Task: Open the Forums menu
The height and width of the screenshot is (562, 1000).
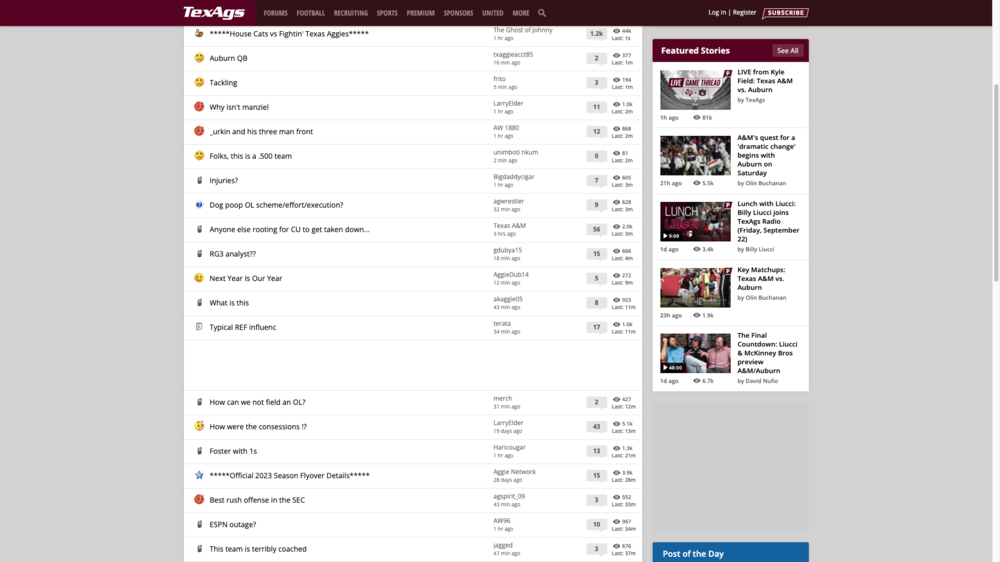Action: click(276, 13)
